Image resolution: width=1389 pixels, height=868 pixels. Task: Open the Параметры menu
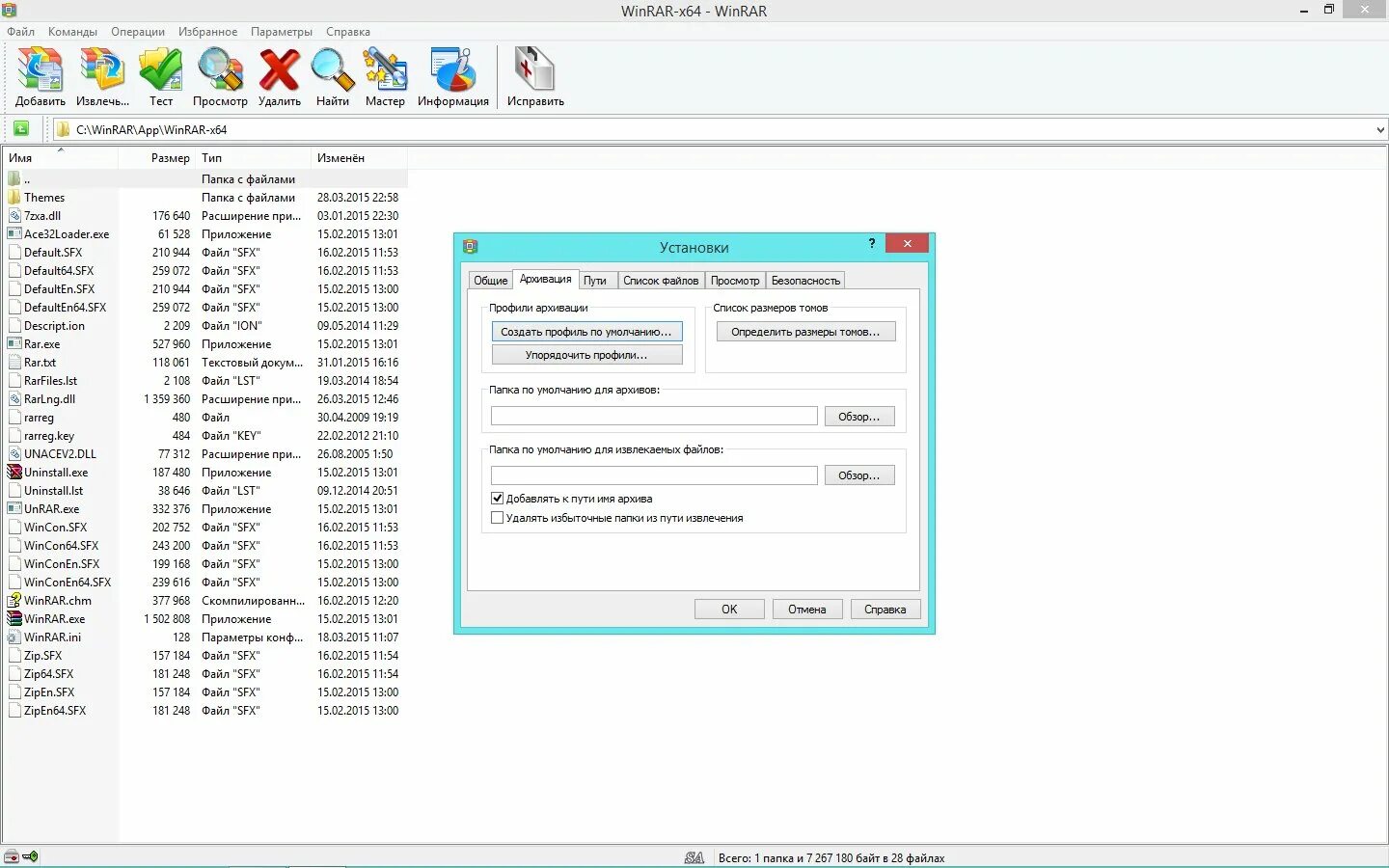pyautogui.click(x=282, y=32)
